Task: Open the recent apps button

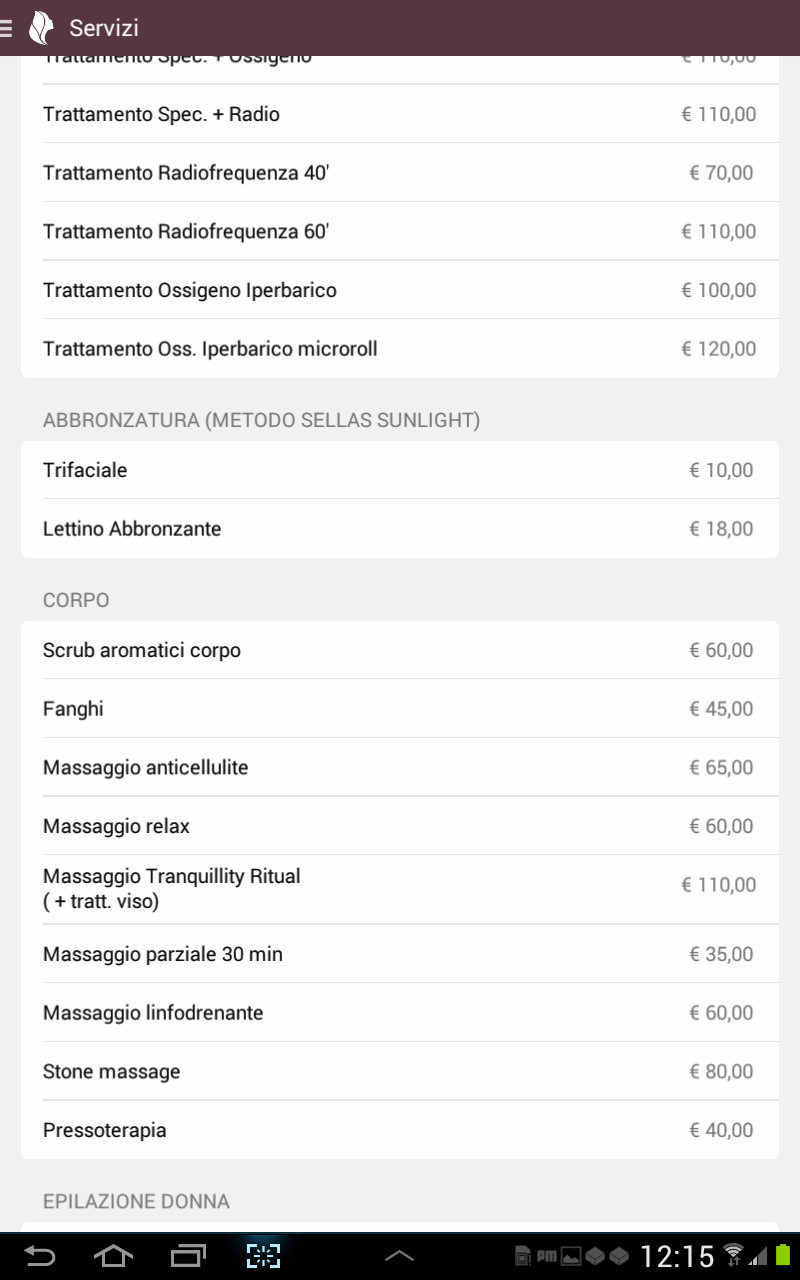Action: 188,1255
